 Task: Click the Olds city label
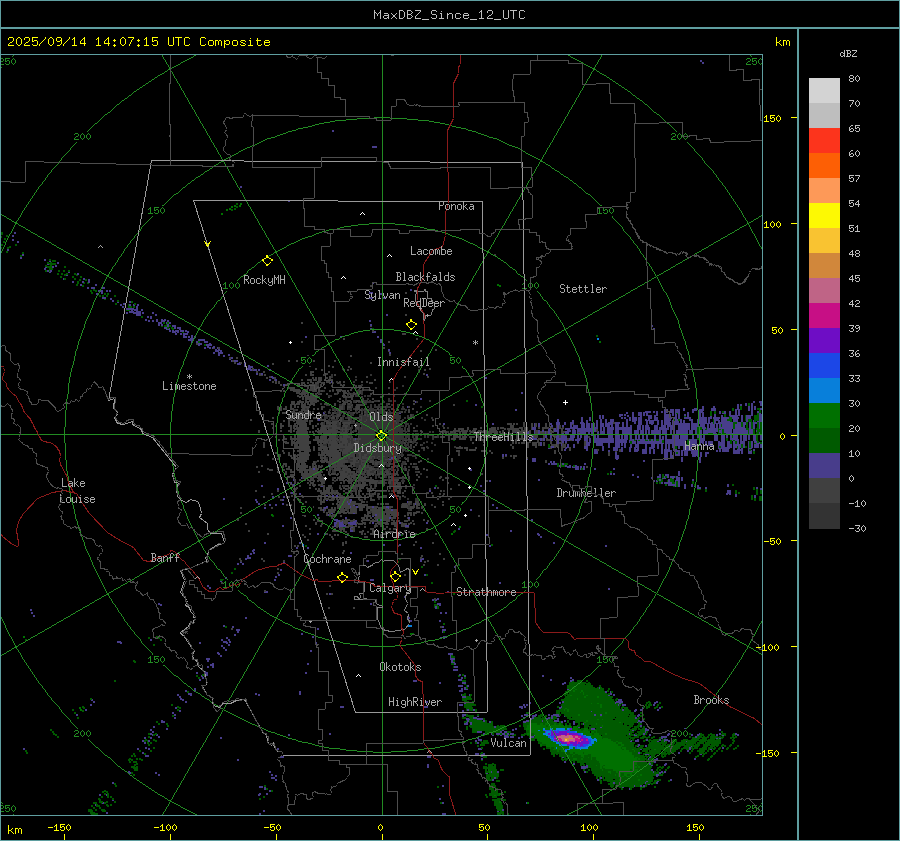pyautogui.click(x=381, y=417)
